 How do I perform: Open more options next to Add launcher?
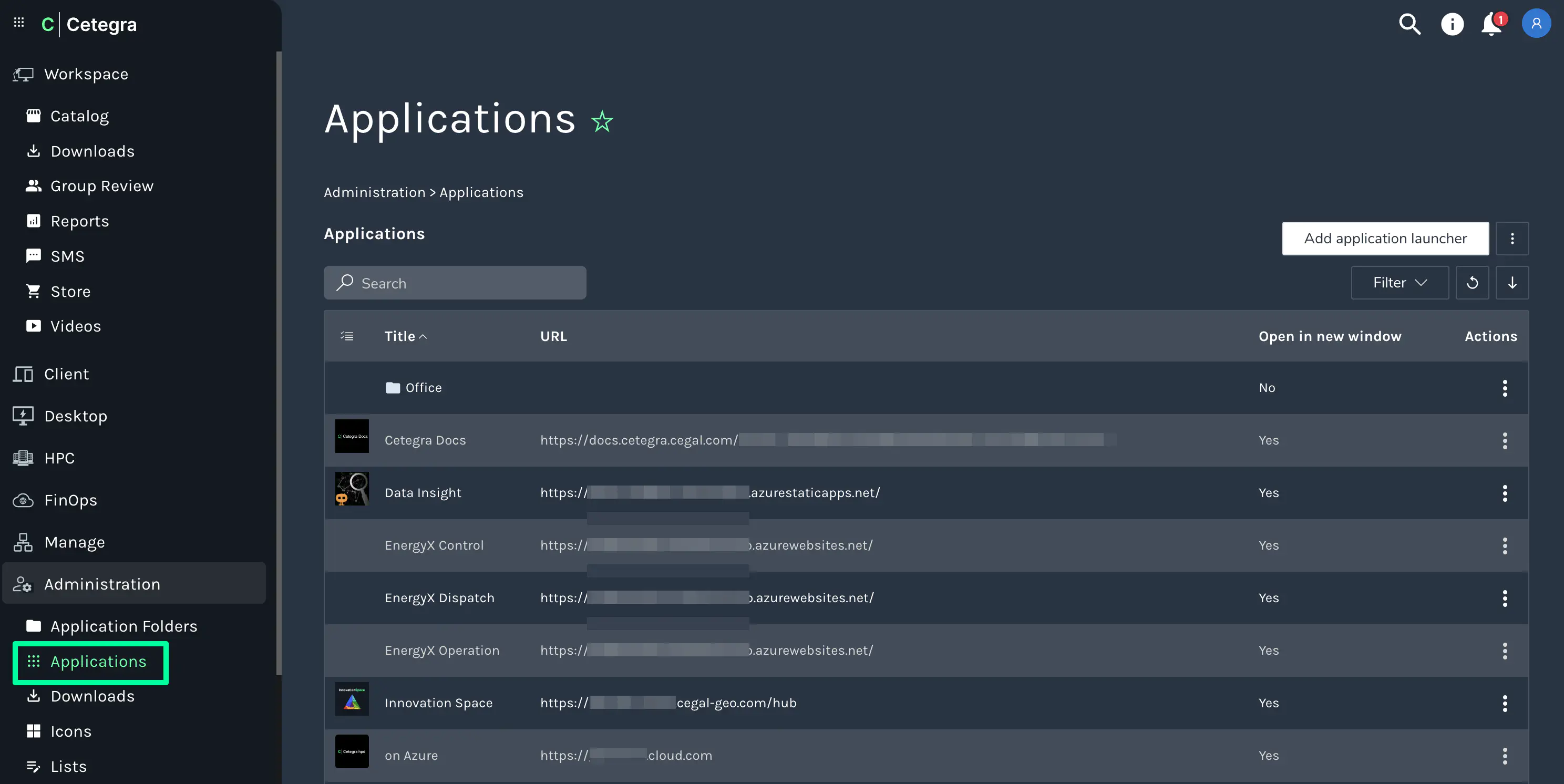click(x=1512, y=238)
